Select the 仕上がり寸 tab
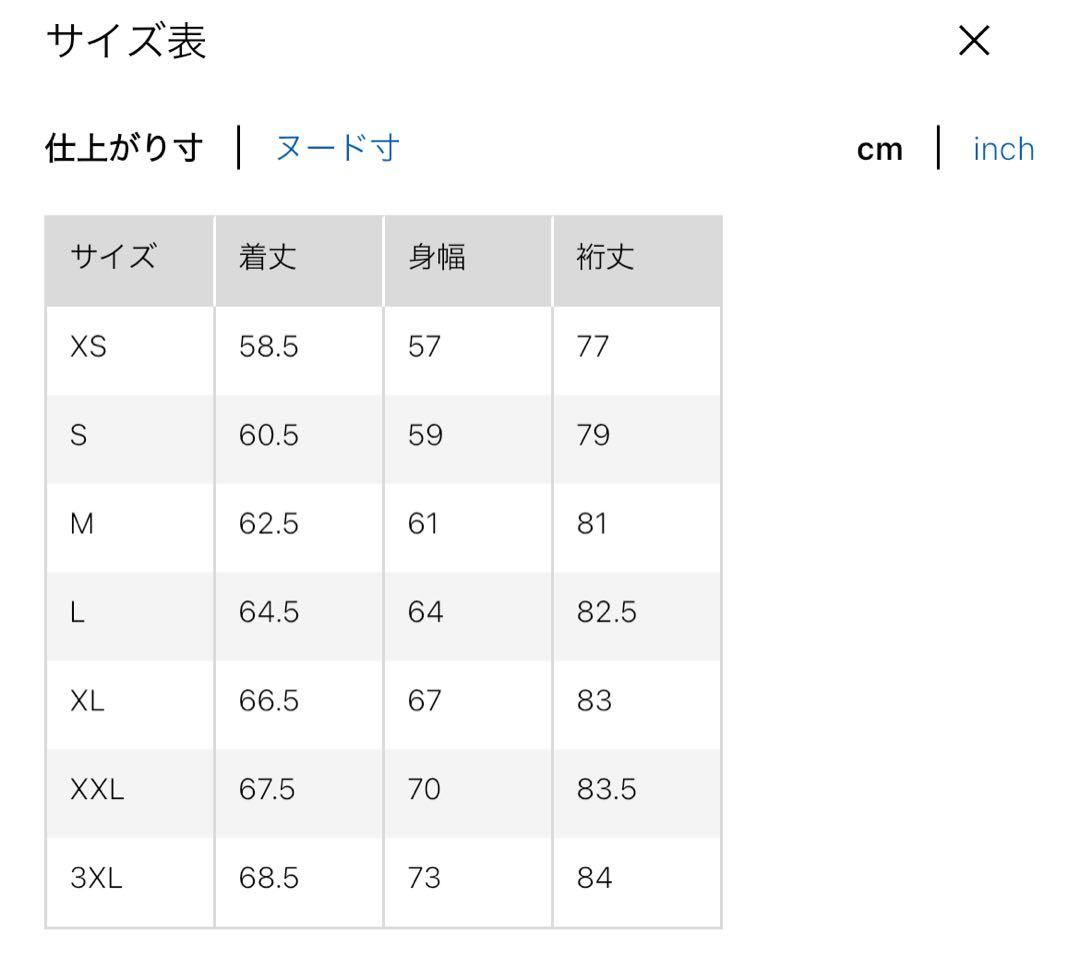The image size is (1080, 972). tap(124, 148)
